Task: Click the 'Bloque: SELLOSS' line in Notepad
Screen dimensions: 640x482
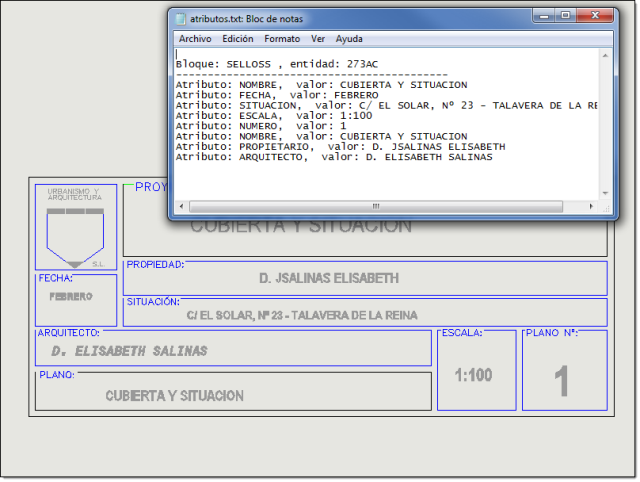Action: 277,64
